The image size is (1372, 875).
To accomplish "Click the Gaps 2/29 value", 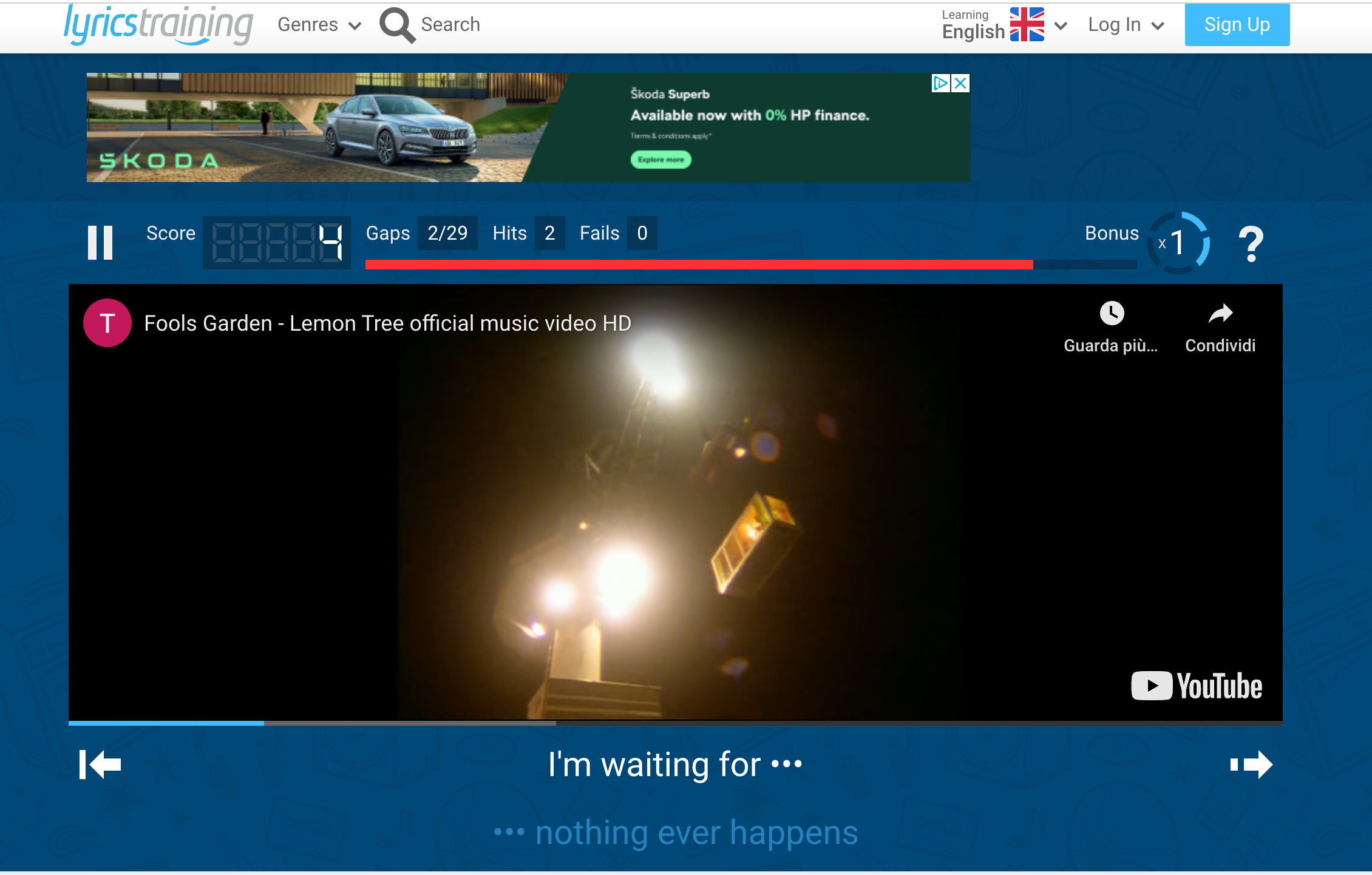I will pyautogui.click(x=447, y=233).
